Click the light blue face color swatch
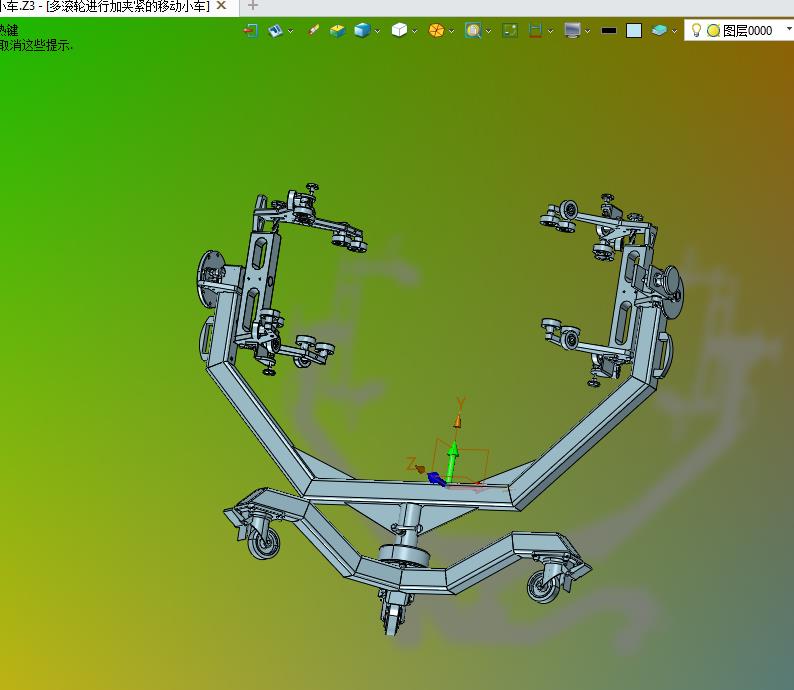Screen dimensions: 794x690 [x=634, y=31]
